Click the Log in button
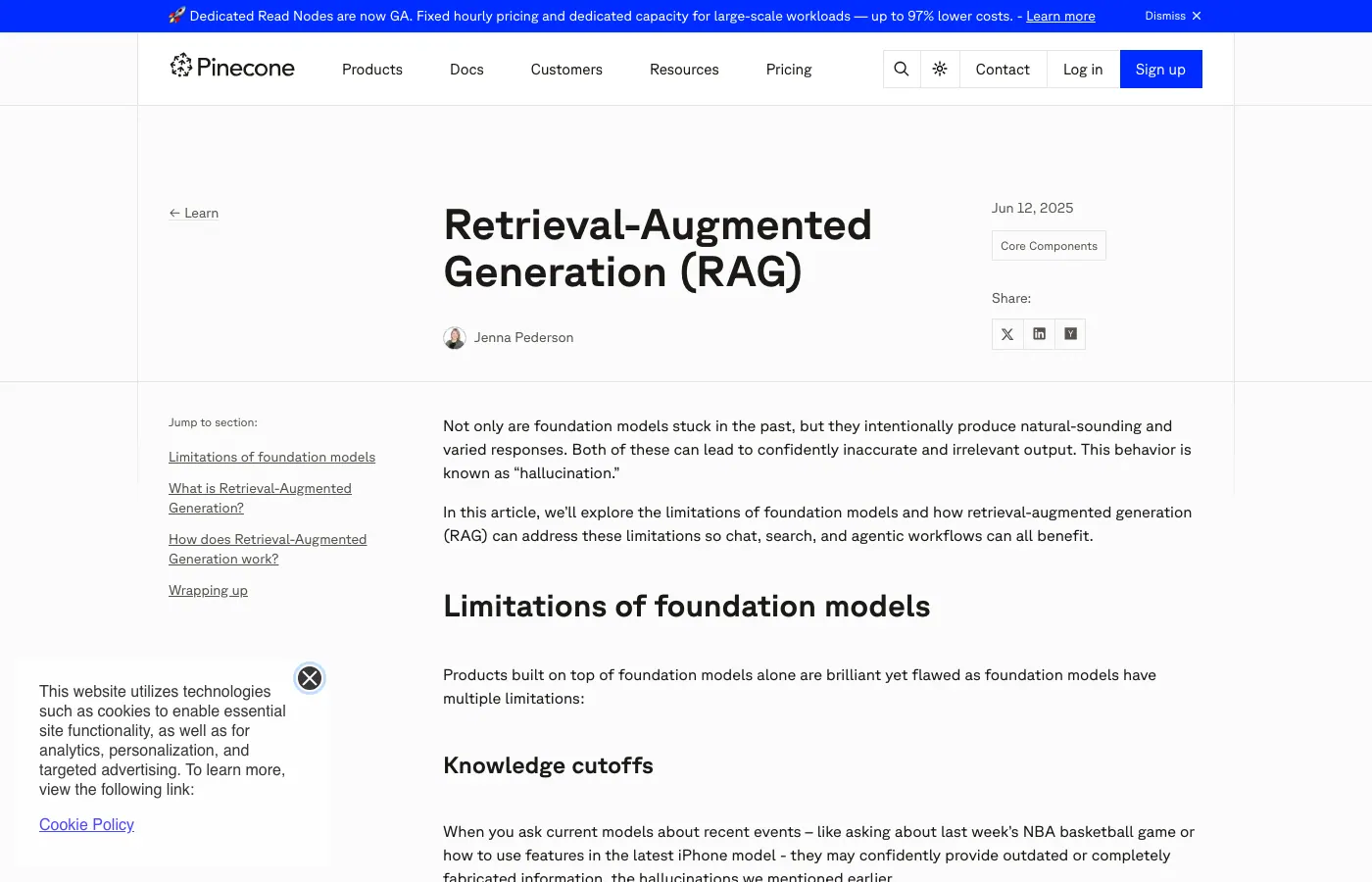This screenshot has height=882, width=1372. pyautogui.click(x=1083, y=70)
